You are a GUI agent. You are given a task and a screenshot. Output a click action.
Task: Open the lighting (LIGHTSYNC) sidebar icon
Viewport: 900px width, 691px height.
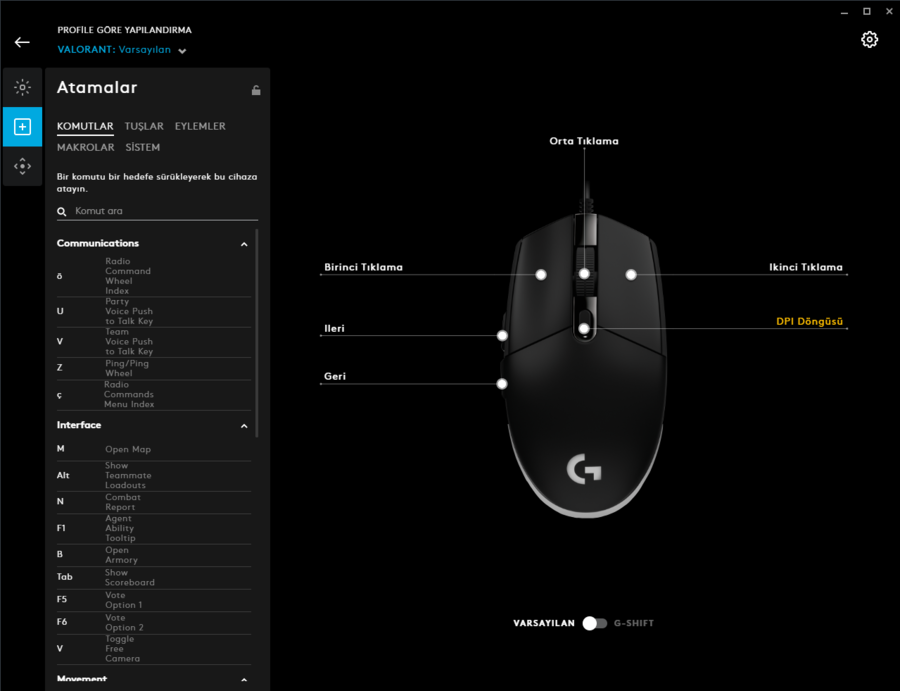pos(22,87)
